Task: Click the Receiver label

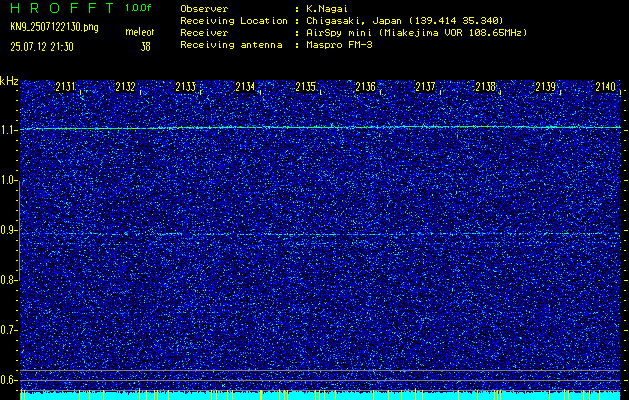Action: tap(204, 33)
